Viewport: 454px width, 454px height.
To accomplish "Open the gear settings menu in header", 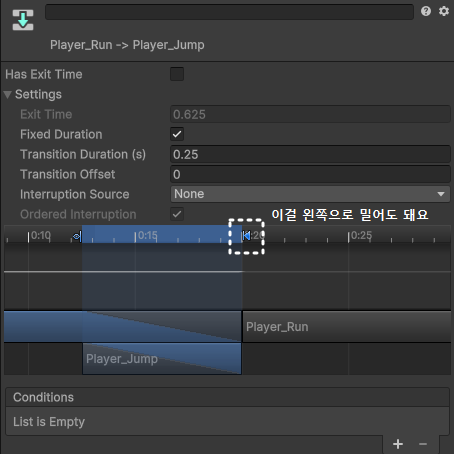I will point(444,11).
